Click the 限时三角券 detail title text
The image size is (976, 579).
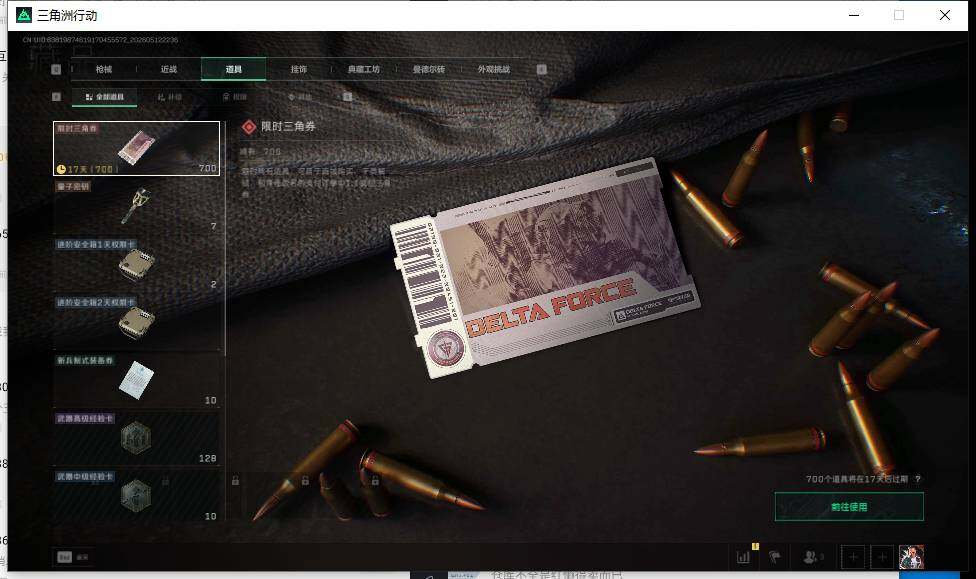tap(288, 126)
